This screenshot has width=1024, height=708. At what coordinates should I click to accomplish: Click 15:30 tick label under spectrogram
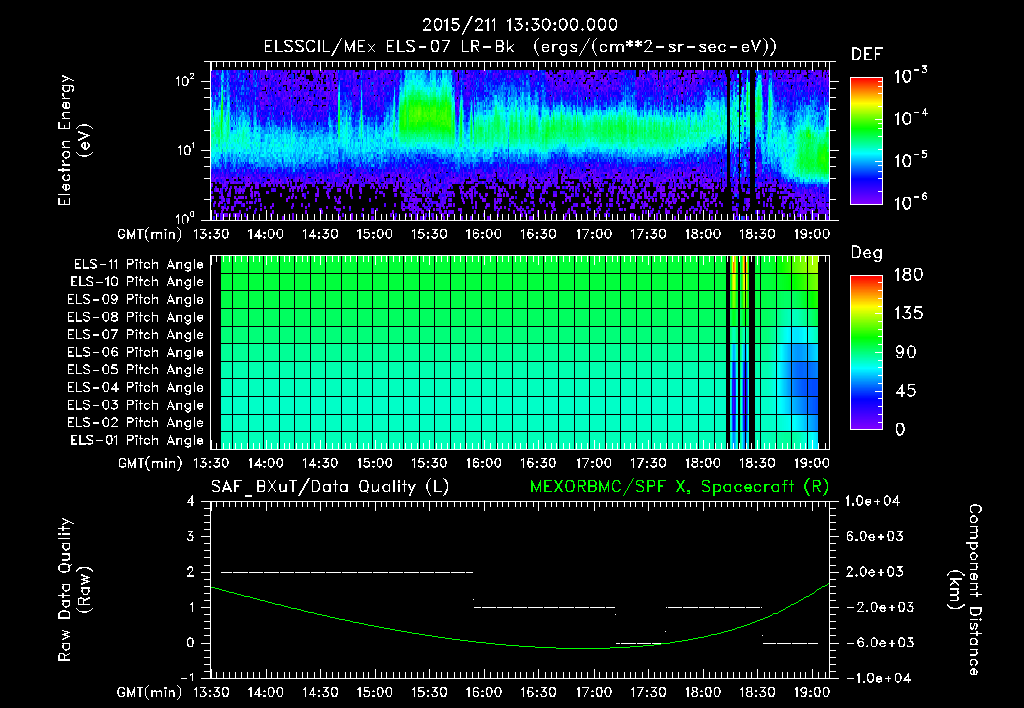pos(428,234)
